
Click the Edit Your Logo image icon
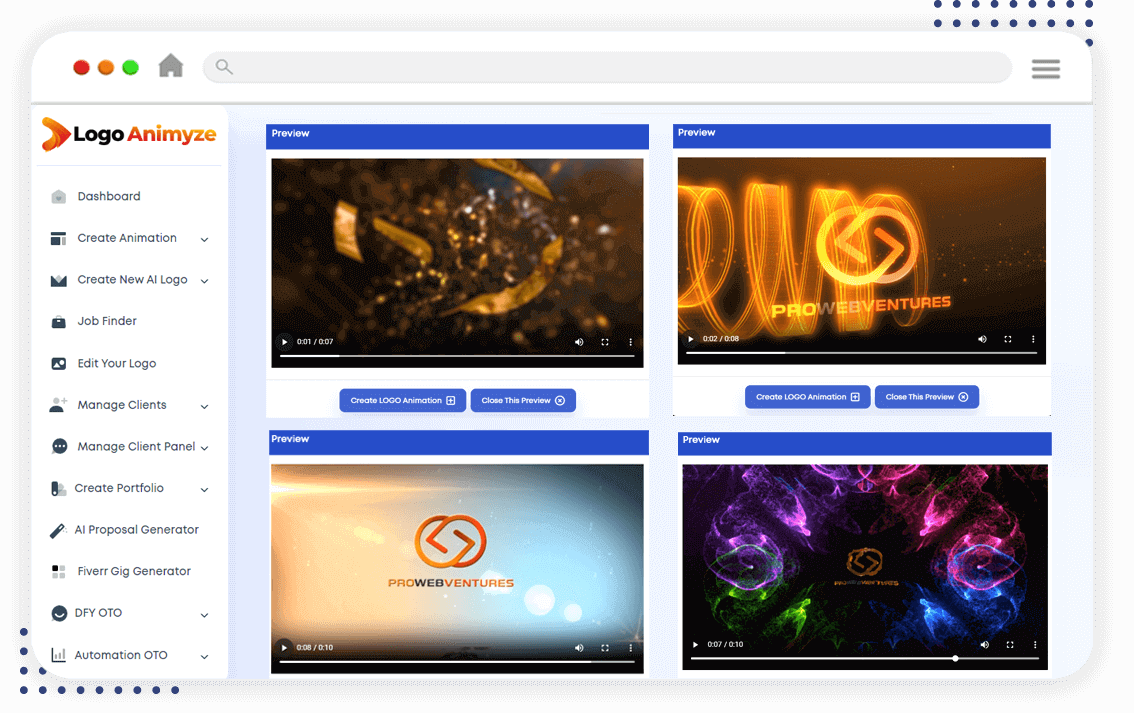[x=59, y=364]
